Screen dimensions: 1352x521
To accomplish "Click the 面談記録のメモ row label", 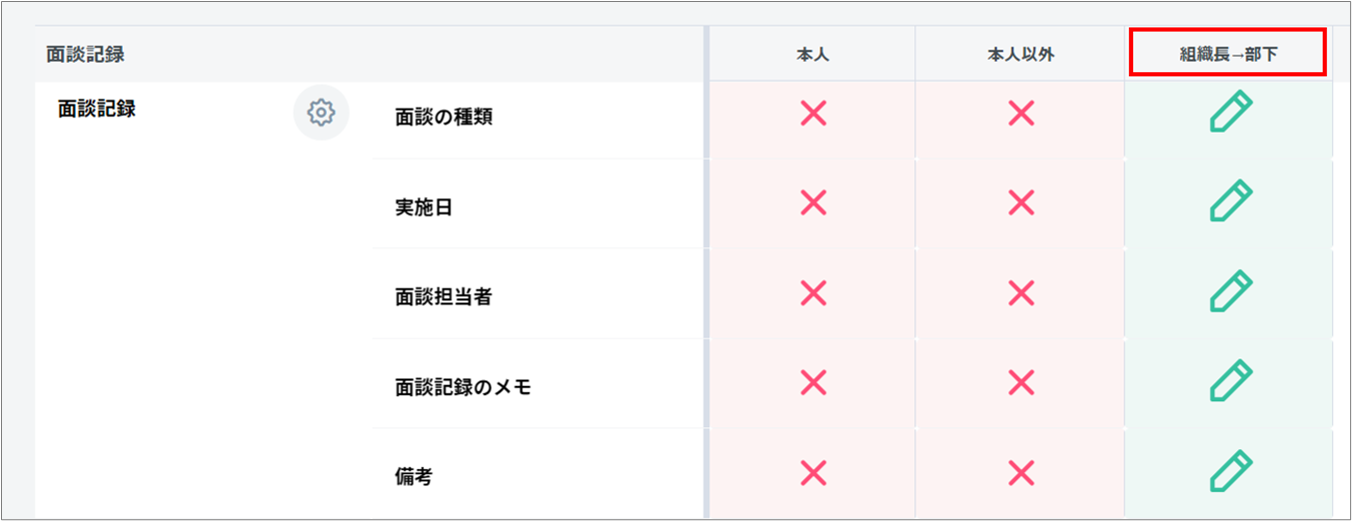I will (x=463, y=387).
